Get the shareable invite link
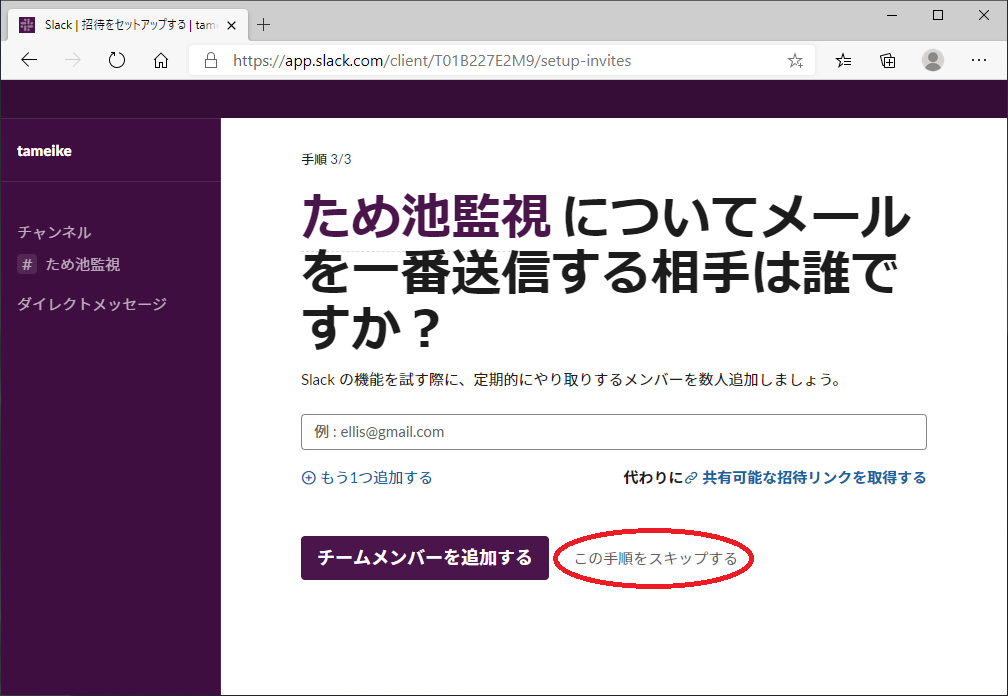Viewport: 1008px width, 696px height. tap(813, 478)
